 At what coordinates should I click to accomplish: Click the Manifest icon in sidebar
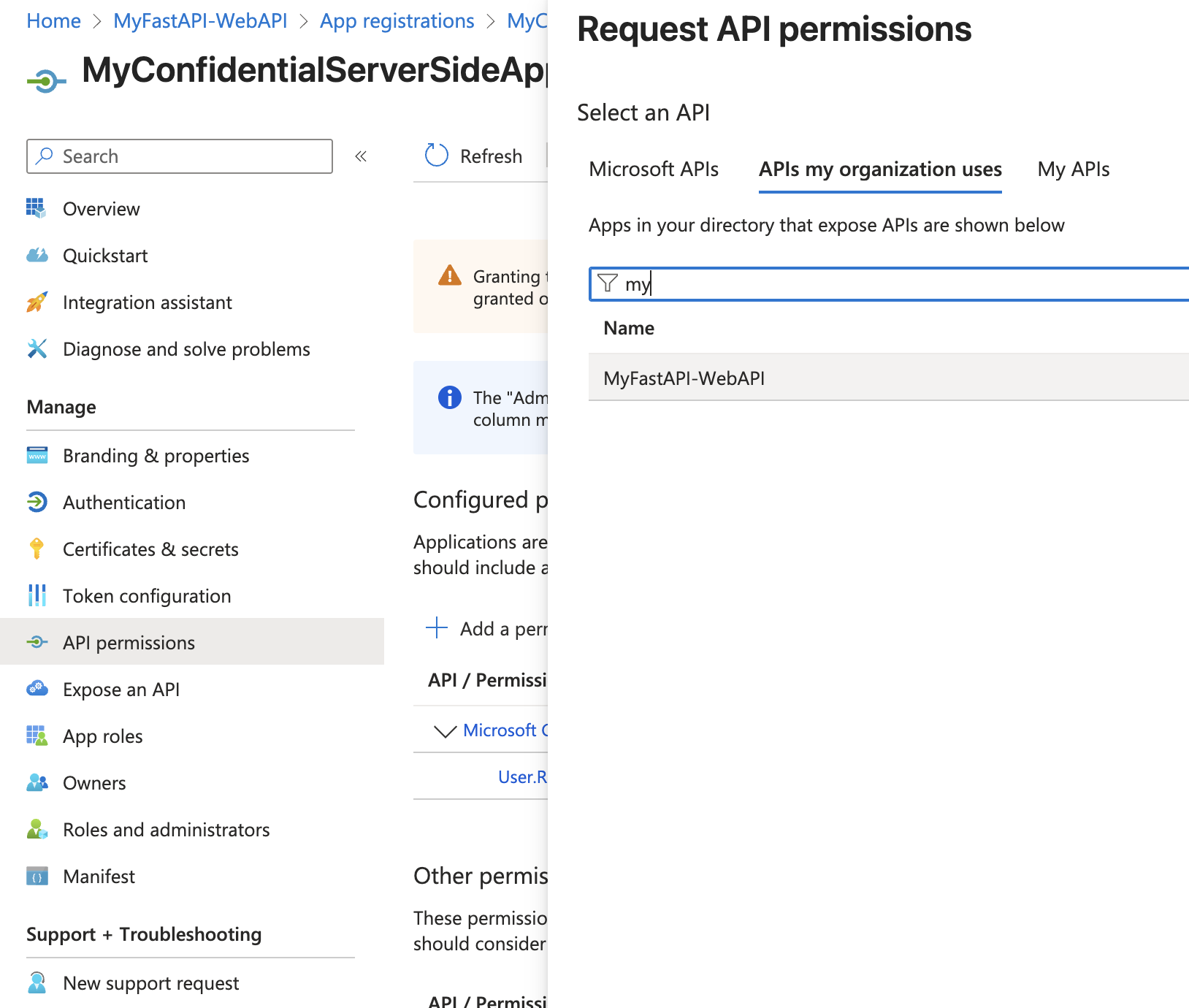pyautogui.click(x=37, y=877)
